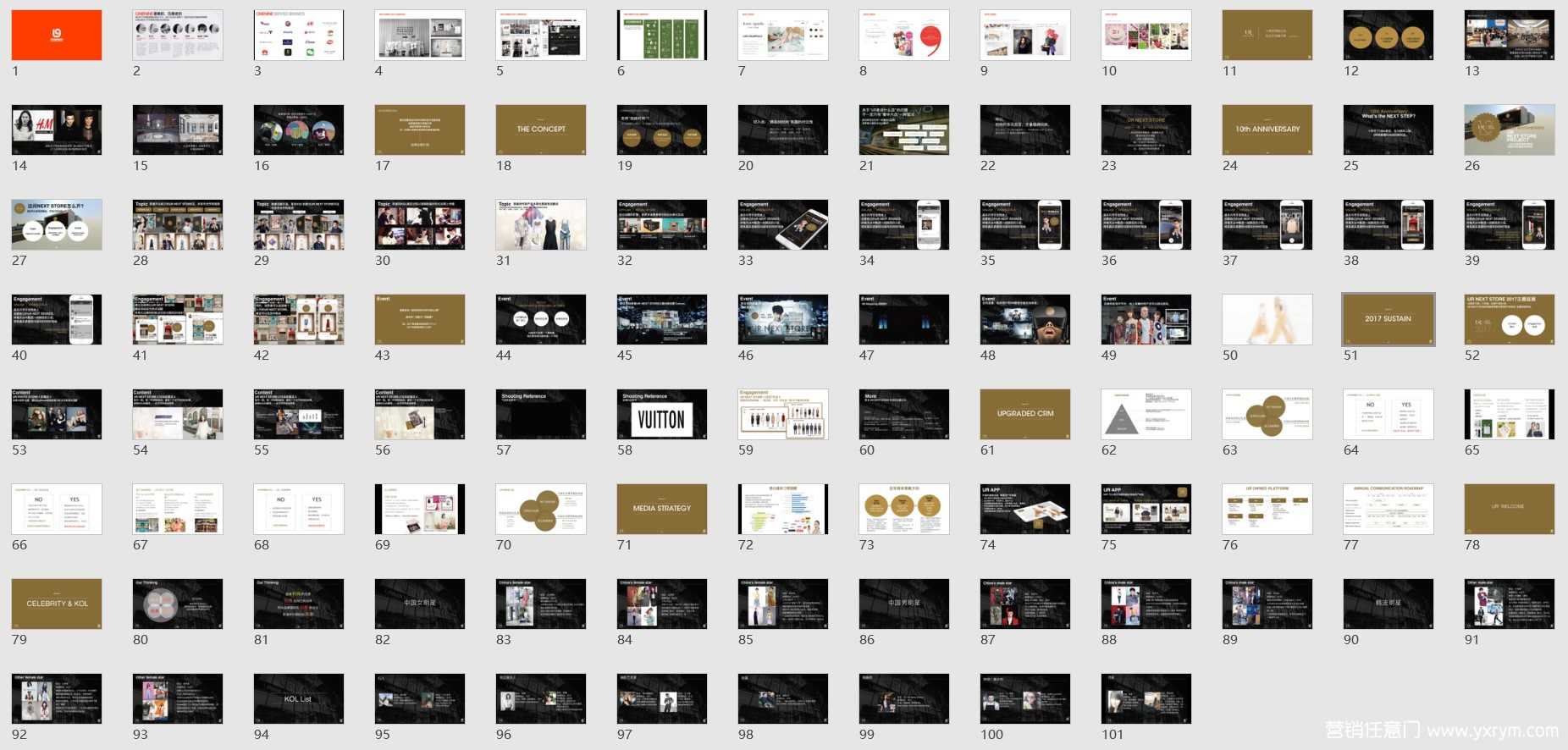Open slide 62 with pyramid diagram
Viewport: 1568px width, 750px height.
[1146, 414]
